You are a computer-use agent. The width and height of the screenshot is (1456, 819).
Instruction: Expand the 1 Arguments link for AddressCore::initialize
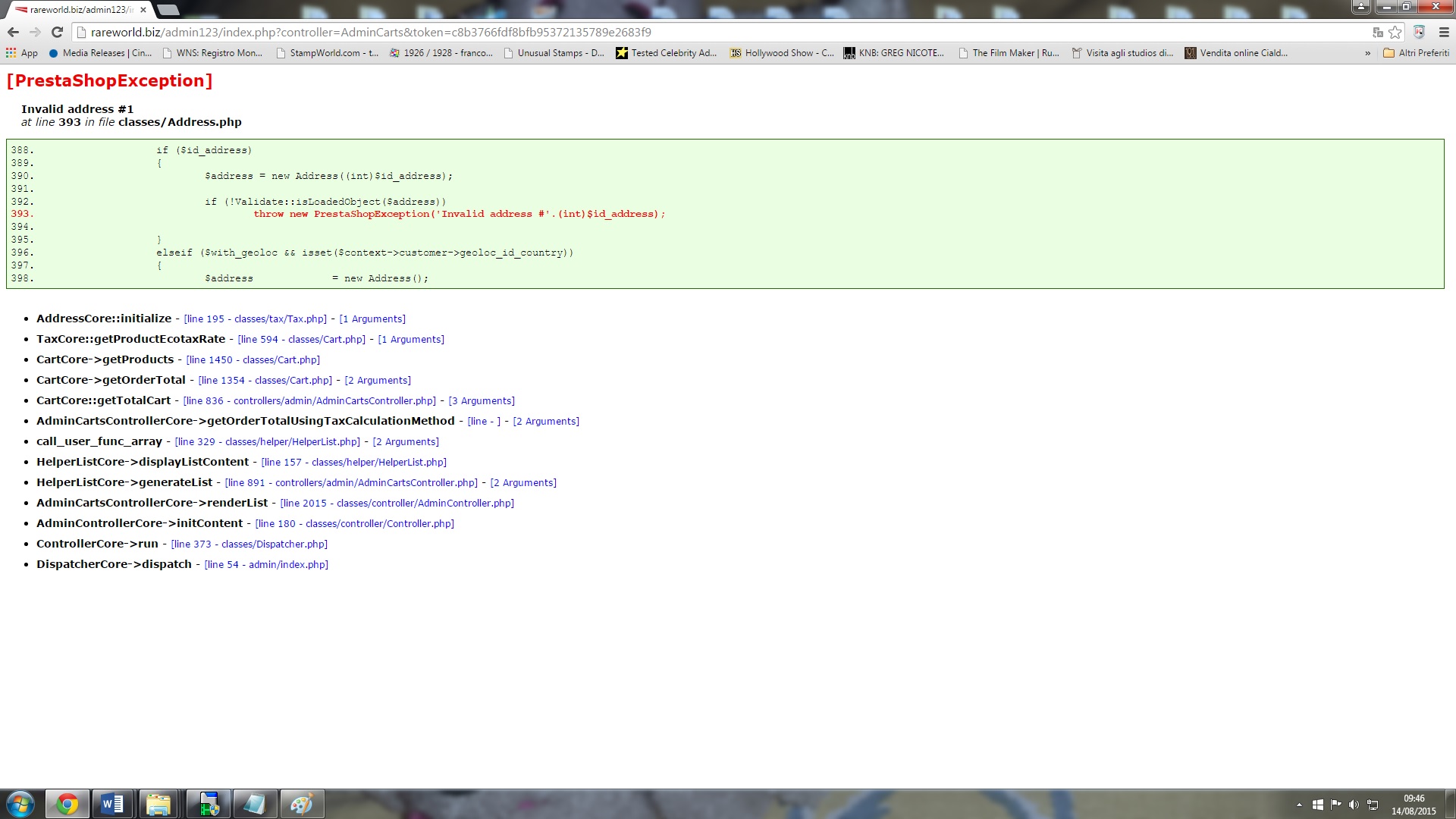pyautogui.click(x=372, y=319)
